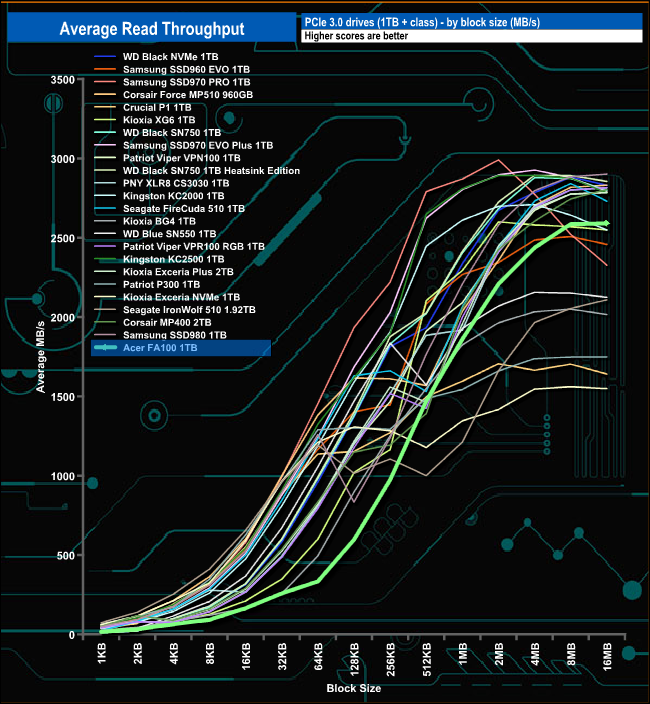Select Kingston KC2000 1TB legend label
The height and width of the screenshot is (704, 650).
tap(174, 196)
